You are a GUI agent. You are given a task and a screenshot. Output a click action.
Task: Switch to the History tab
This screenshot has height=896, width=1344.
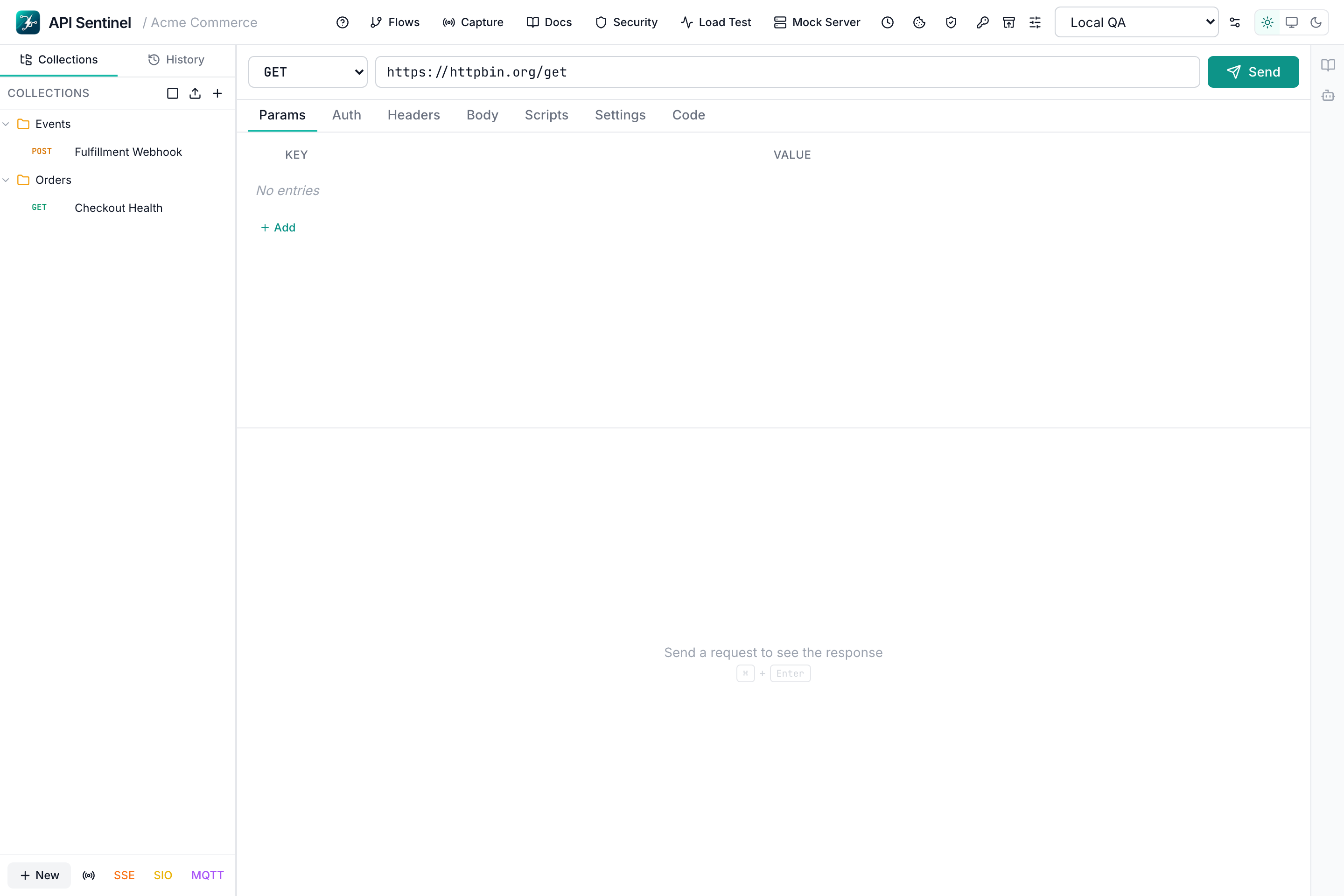[x=176, y=59]
